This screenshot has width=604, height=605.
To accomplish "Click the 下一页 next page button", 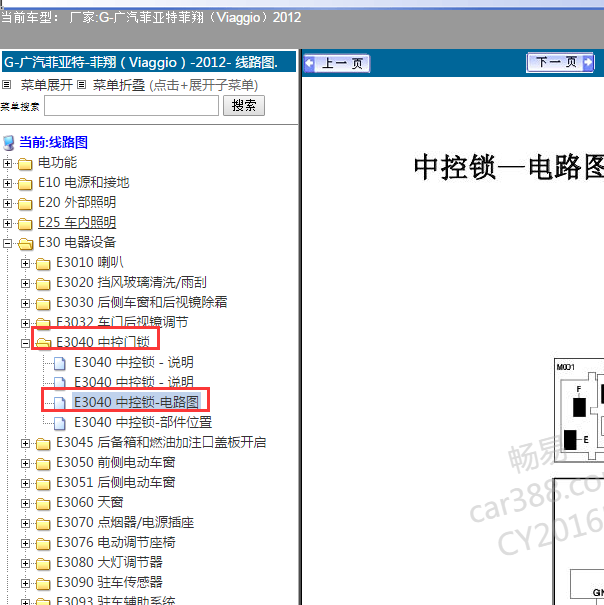I will point(560,63).
